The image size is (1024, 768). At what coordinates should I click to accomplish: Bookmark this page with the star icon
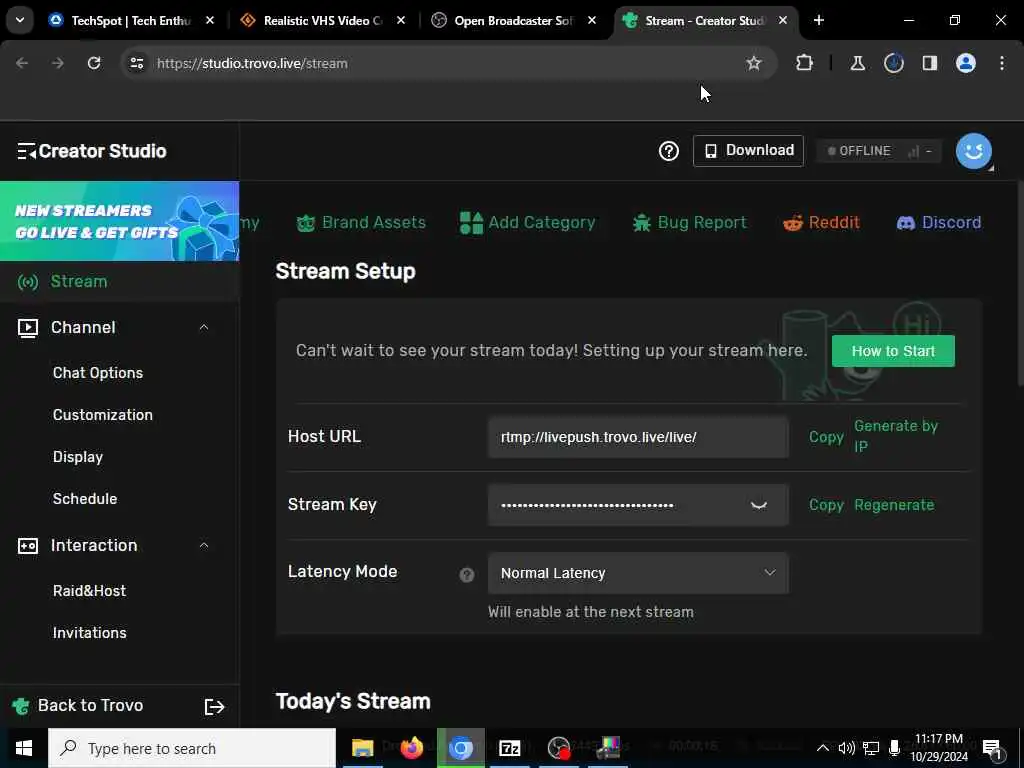[x=754, y=63]
